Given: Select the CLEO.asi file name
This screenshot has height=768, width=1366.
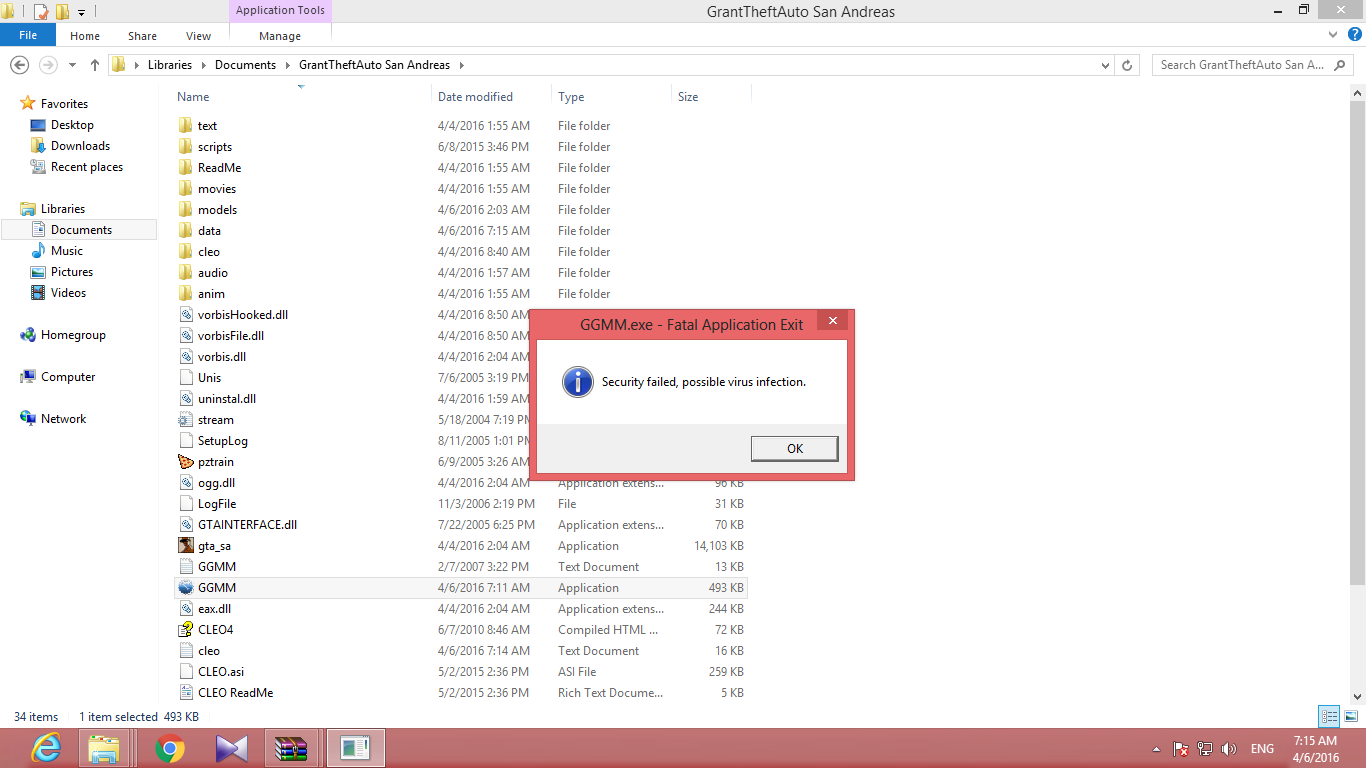Looking at the screenshot, I should [221, 672].
